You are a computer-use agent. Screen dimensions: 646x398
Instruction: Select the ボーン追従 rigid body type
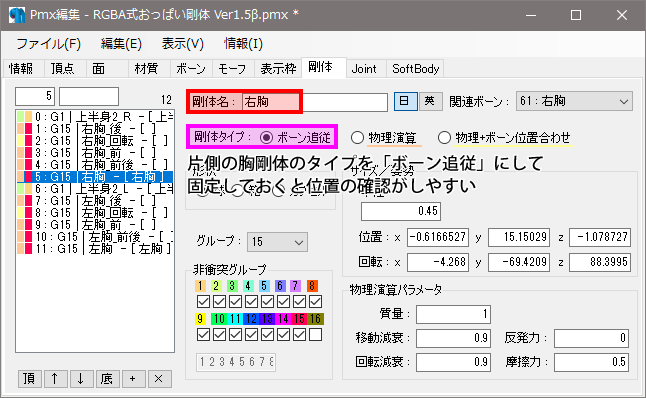click(296, 137)
